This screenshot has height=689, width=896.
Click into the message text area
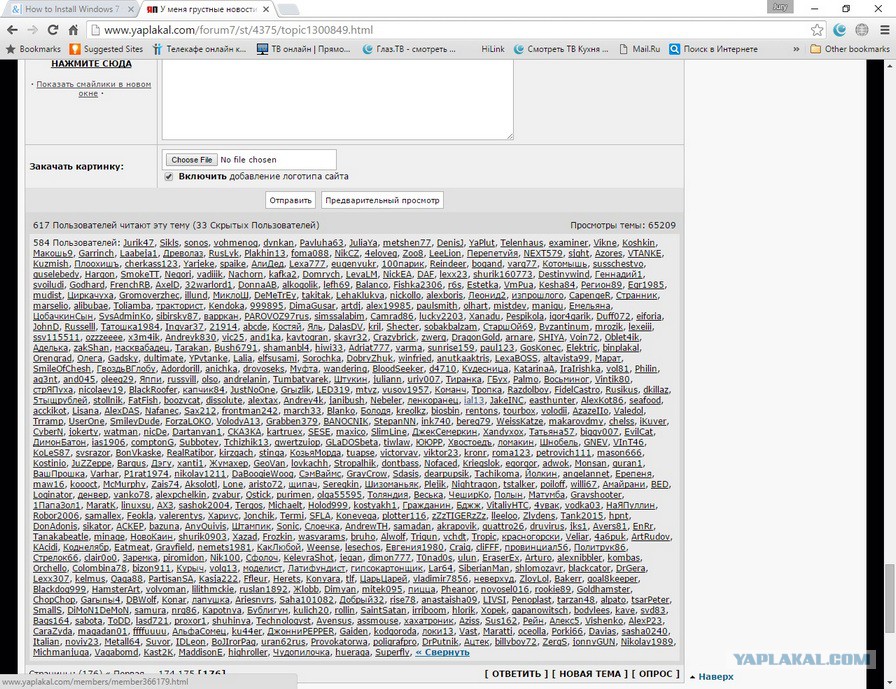pyautogui.click(x=338, y=99)
